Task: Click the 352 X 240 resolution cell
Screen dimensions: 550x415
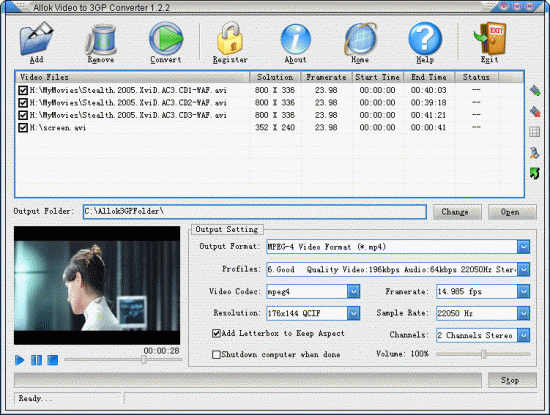Action: (x=275, y=128)
